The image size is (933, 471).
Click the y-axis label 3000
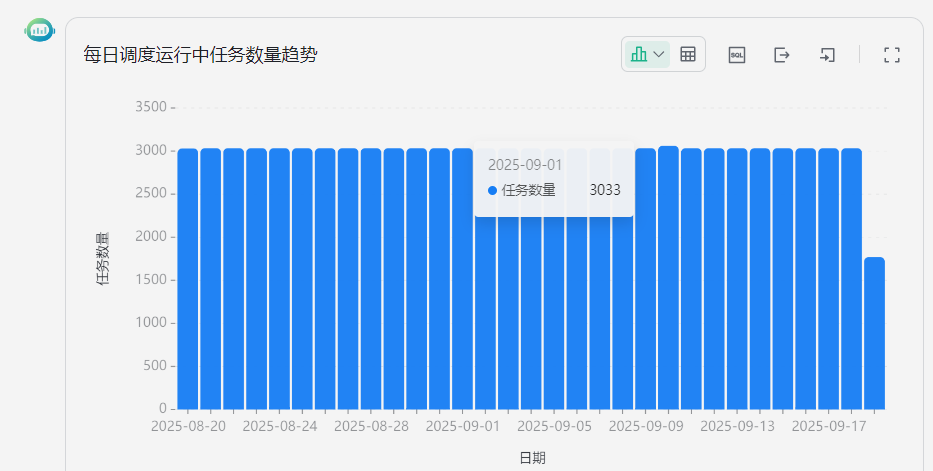click(151, 150)
